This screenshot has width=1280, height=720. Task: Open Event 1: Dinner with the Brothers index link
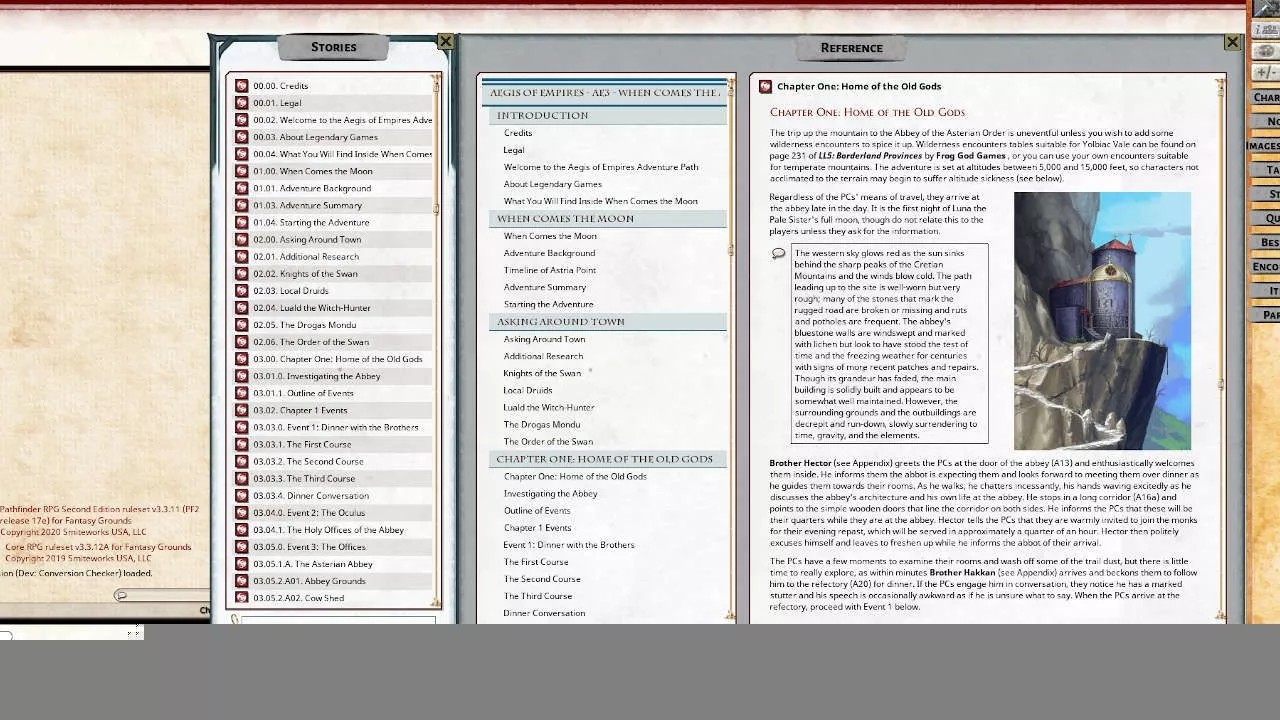point(569,545)
